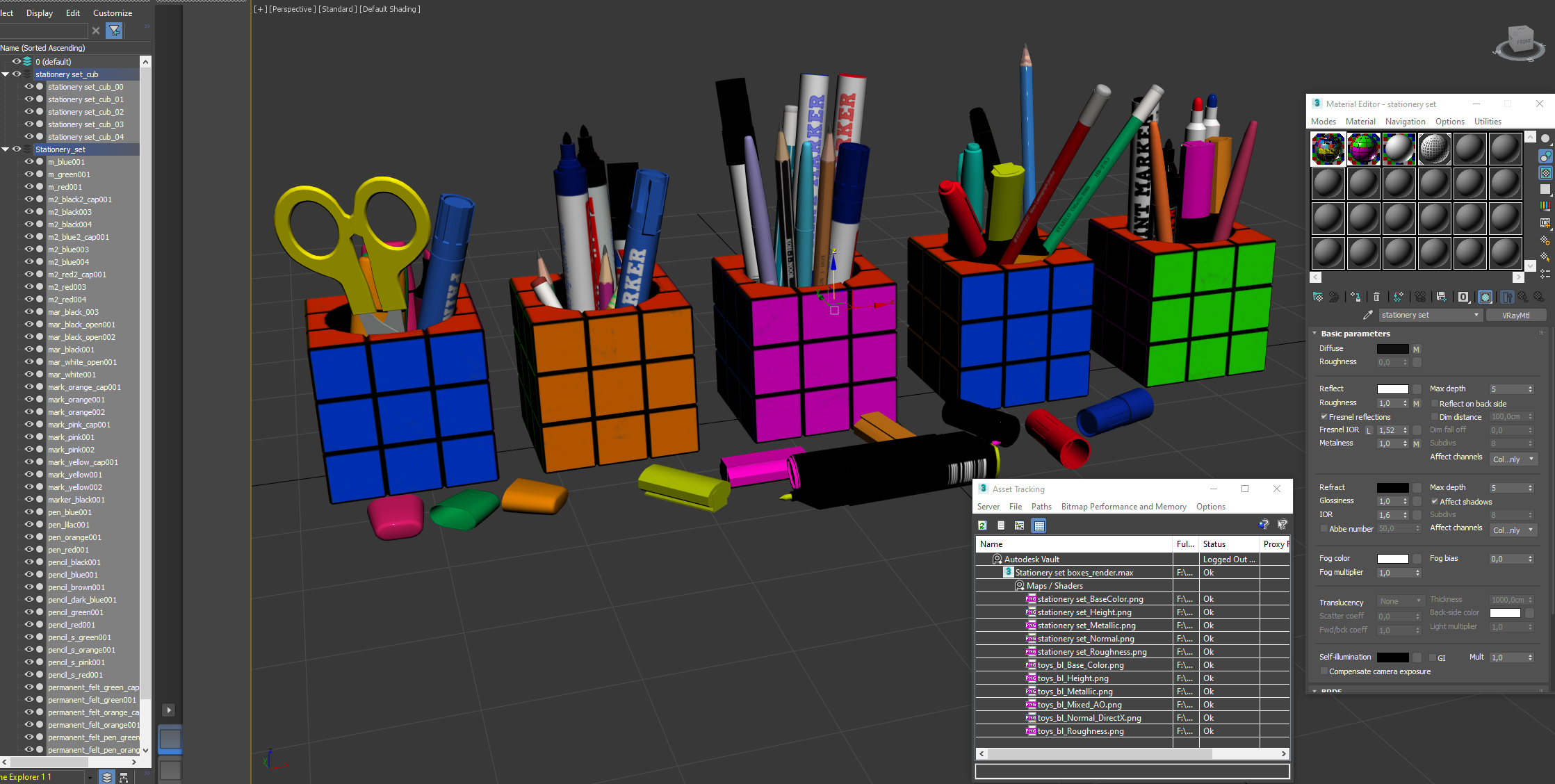The width and height of the screenshot is (1555, 784).
Task: Click the filter funnel icon in Scene Explorer
Action: [114, 31]
